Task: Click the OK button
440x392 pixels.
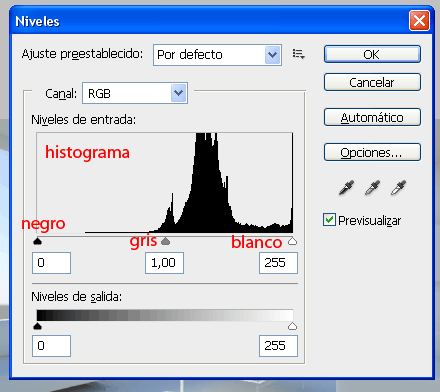Action: (x=372, y=54)
